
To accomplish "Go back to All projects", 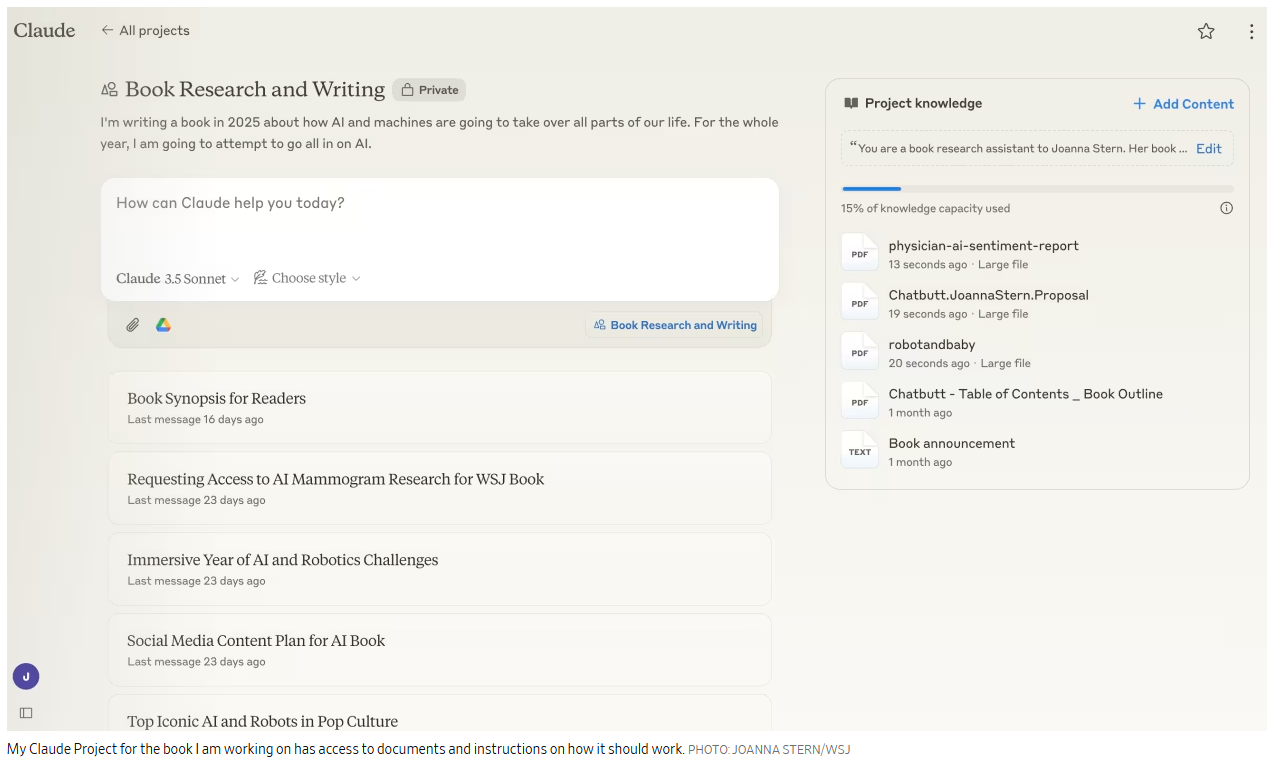I will (x=145, y=30).
